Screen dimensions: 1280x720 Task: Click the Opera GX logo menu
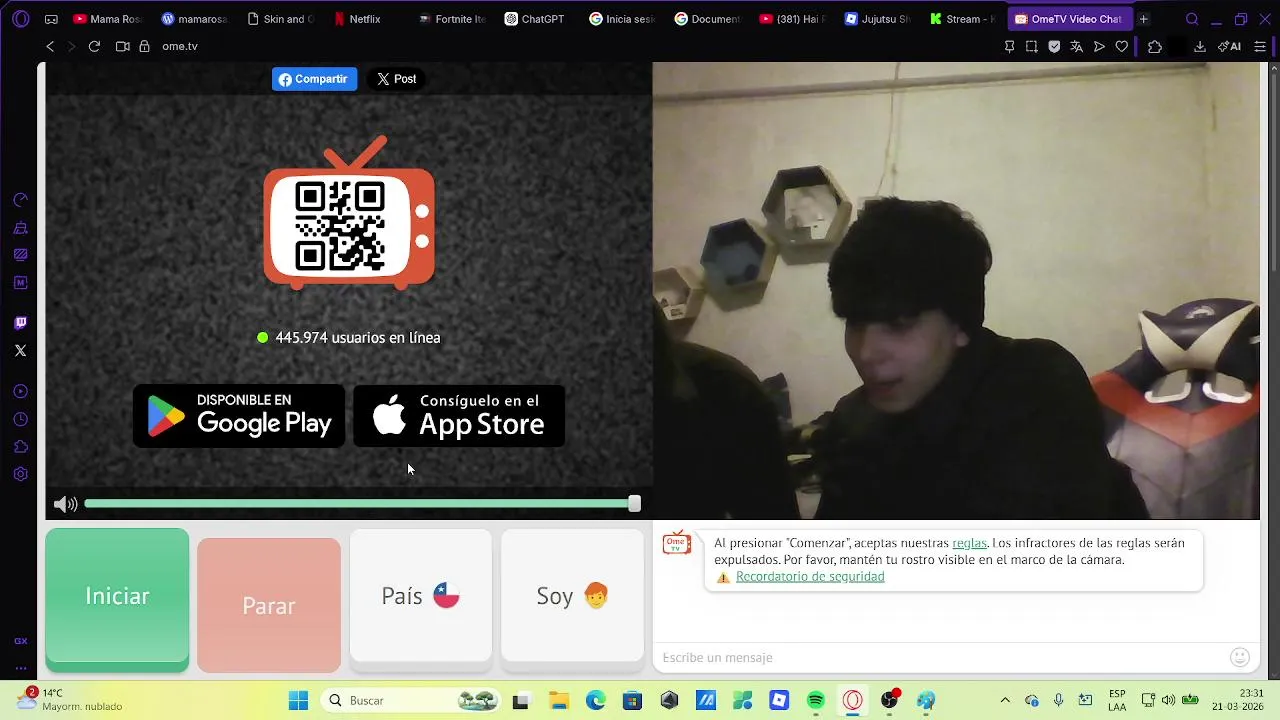coord(21,19)
